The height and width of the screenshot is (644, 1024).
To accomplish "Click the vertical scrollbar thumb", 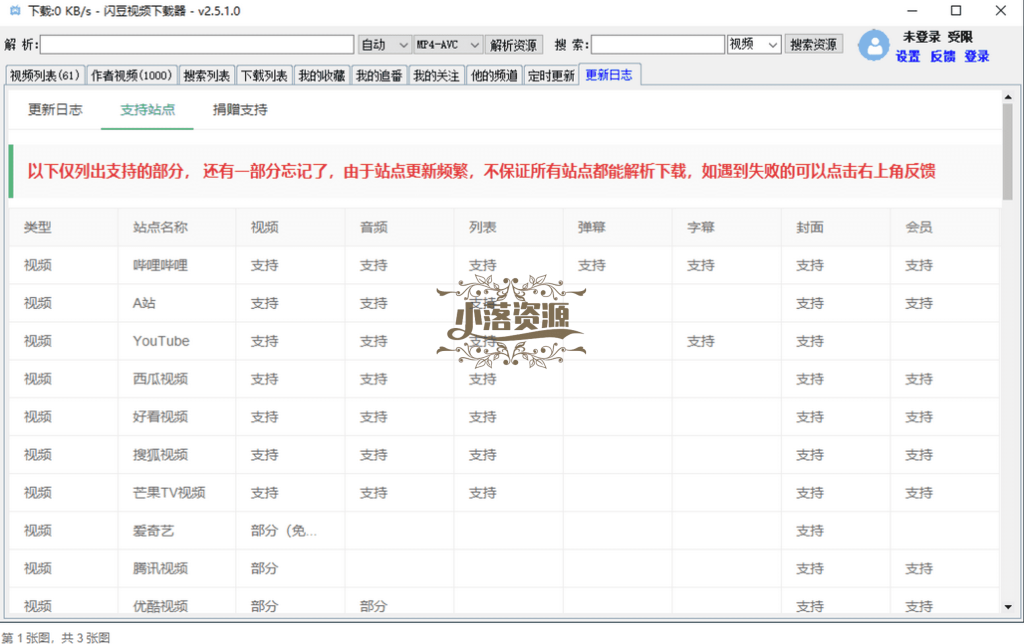I will [x=1008, y=152].
